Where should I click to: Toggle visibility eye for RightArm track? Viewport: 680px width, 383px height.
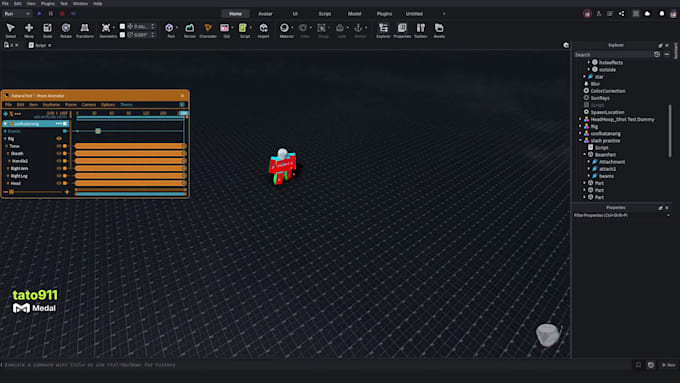click(59, 168)
